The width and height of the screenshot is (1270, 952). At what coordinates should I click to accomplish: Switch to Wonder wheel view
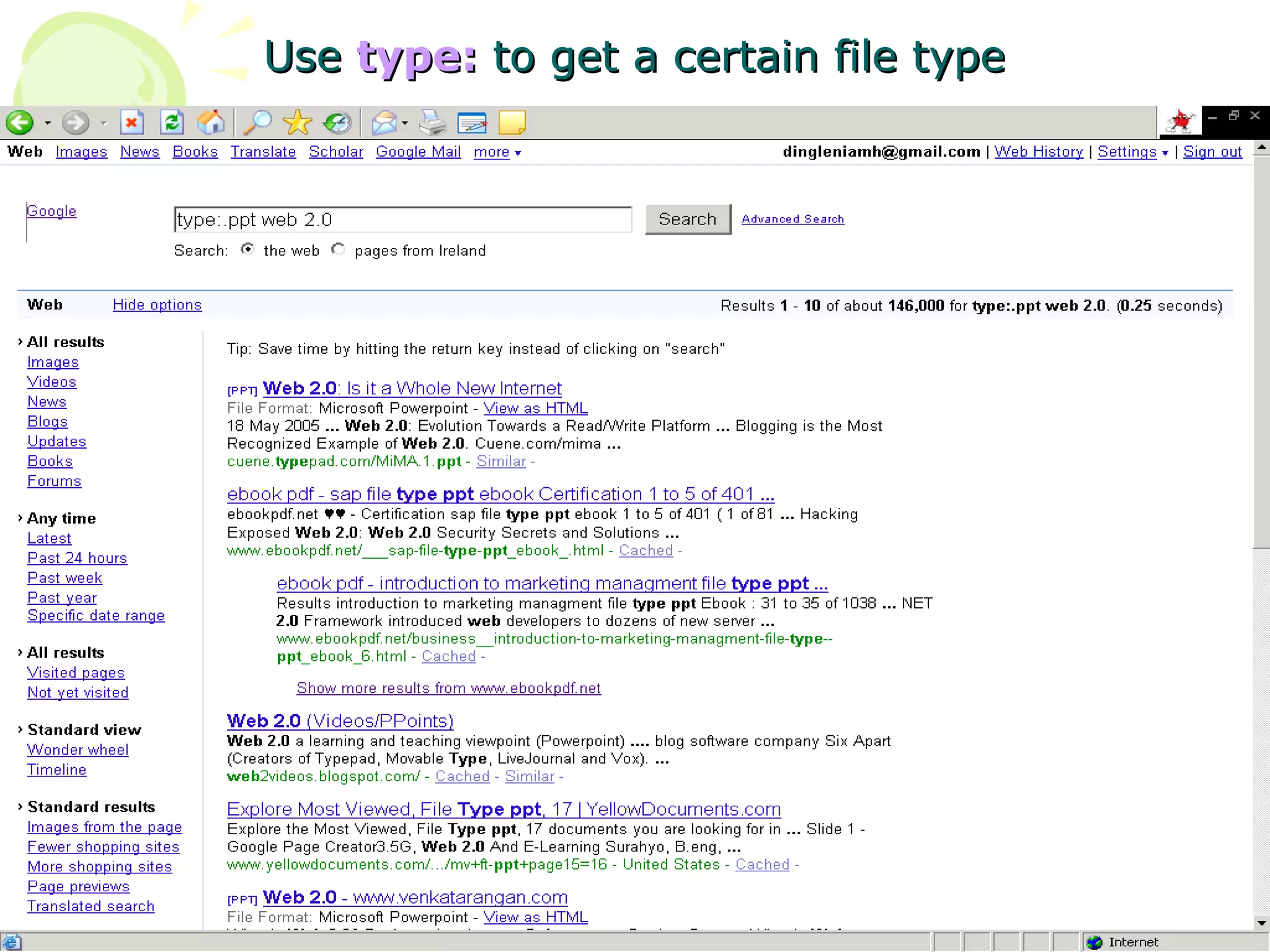(x=78, y=750)
